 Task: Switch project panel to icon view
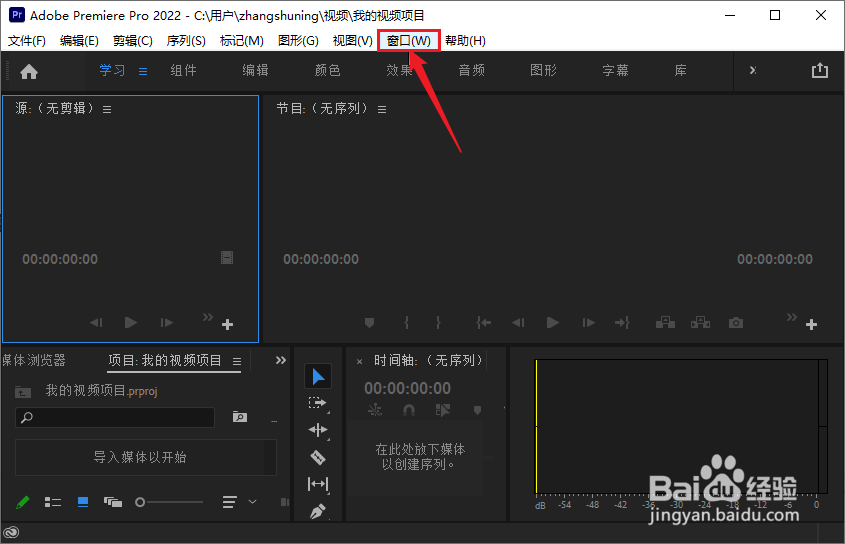[83, 502]
